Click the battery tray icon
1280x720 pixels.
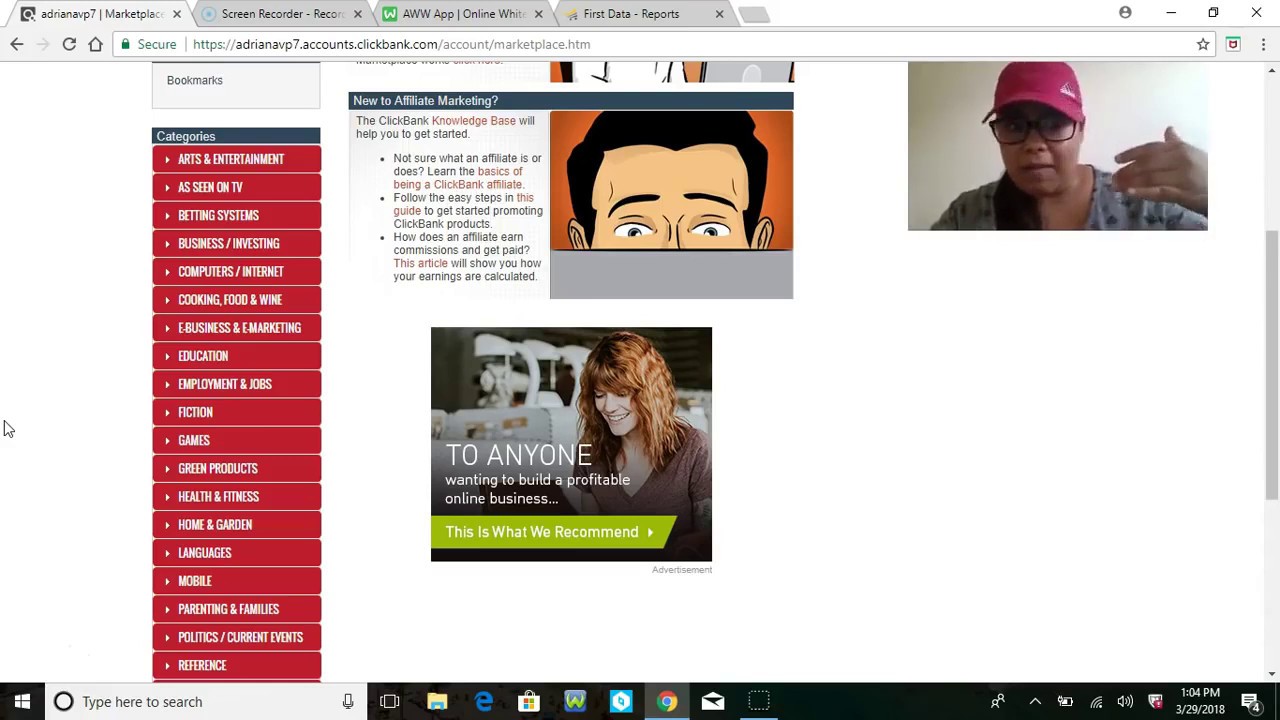pos(1065,702)
